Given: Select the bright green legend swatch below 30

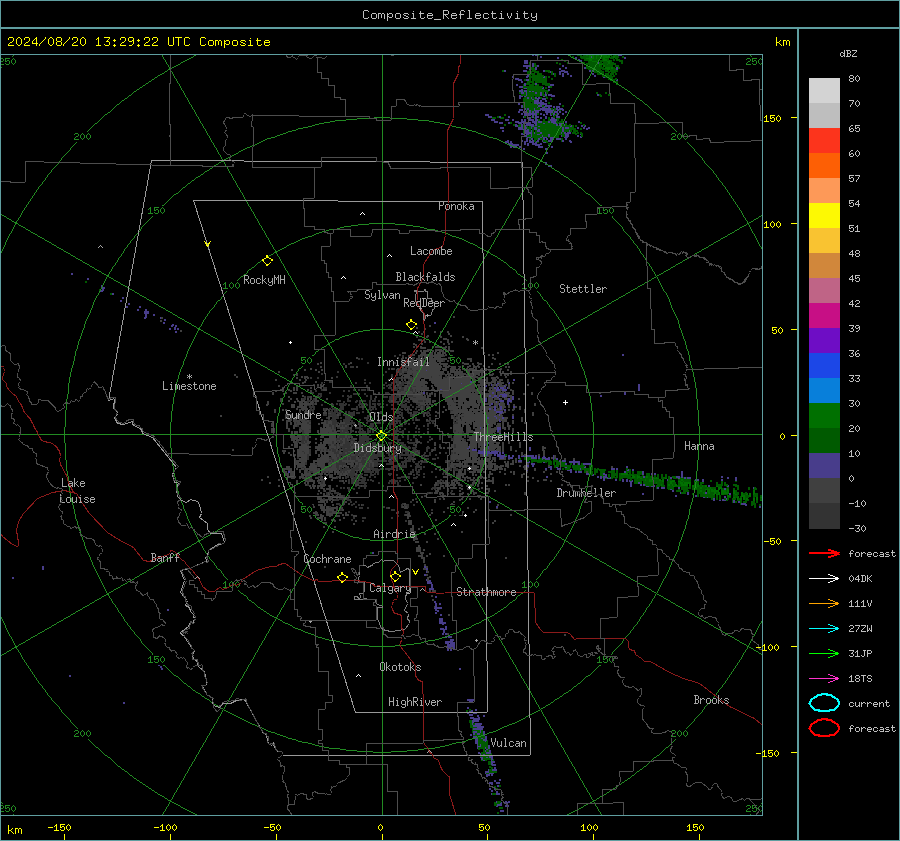Looking at the screenshot, I should 824,416.
